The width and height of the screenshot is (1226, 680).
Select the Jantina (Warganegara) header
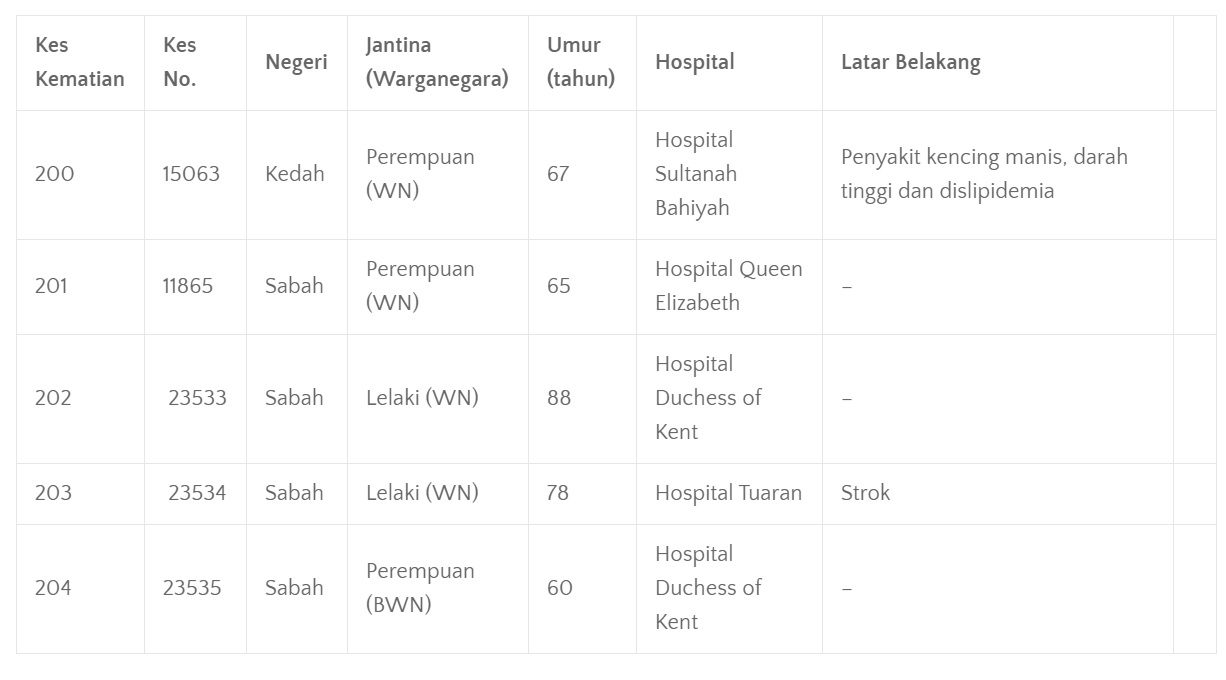(x=438, y=62)
